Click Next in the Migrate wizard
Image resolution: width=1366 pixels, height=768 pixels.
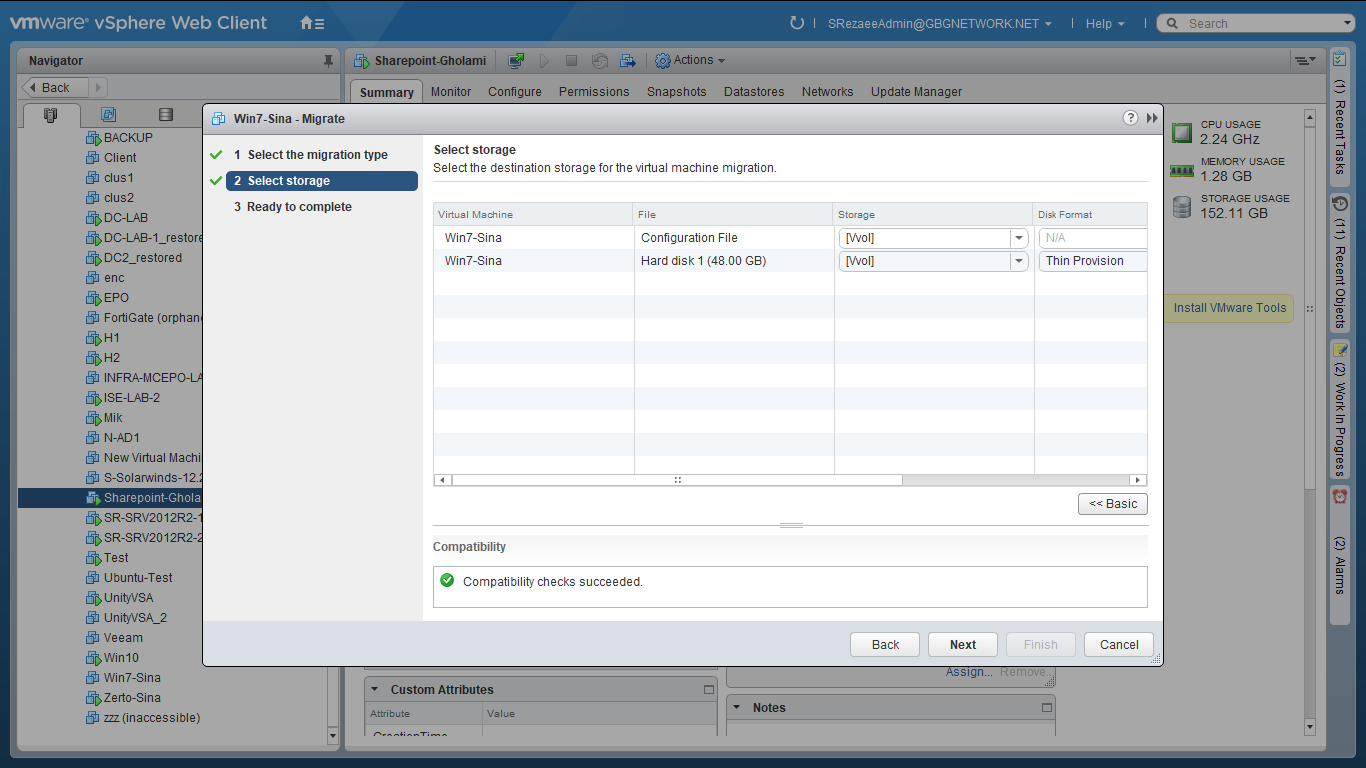click(963, 645)
